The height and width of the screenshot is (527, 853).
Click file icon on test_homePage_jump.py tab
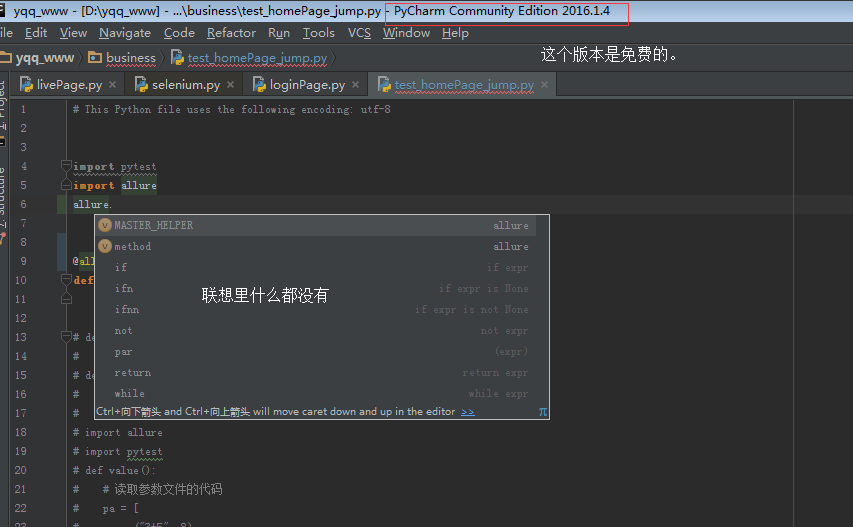click(x=384, y=84)
